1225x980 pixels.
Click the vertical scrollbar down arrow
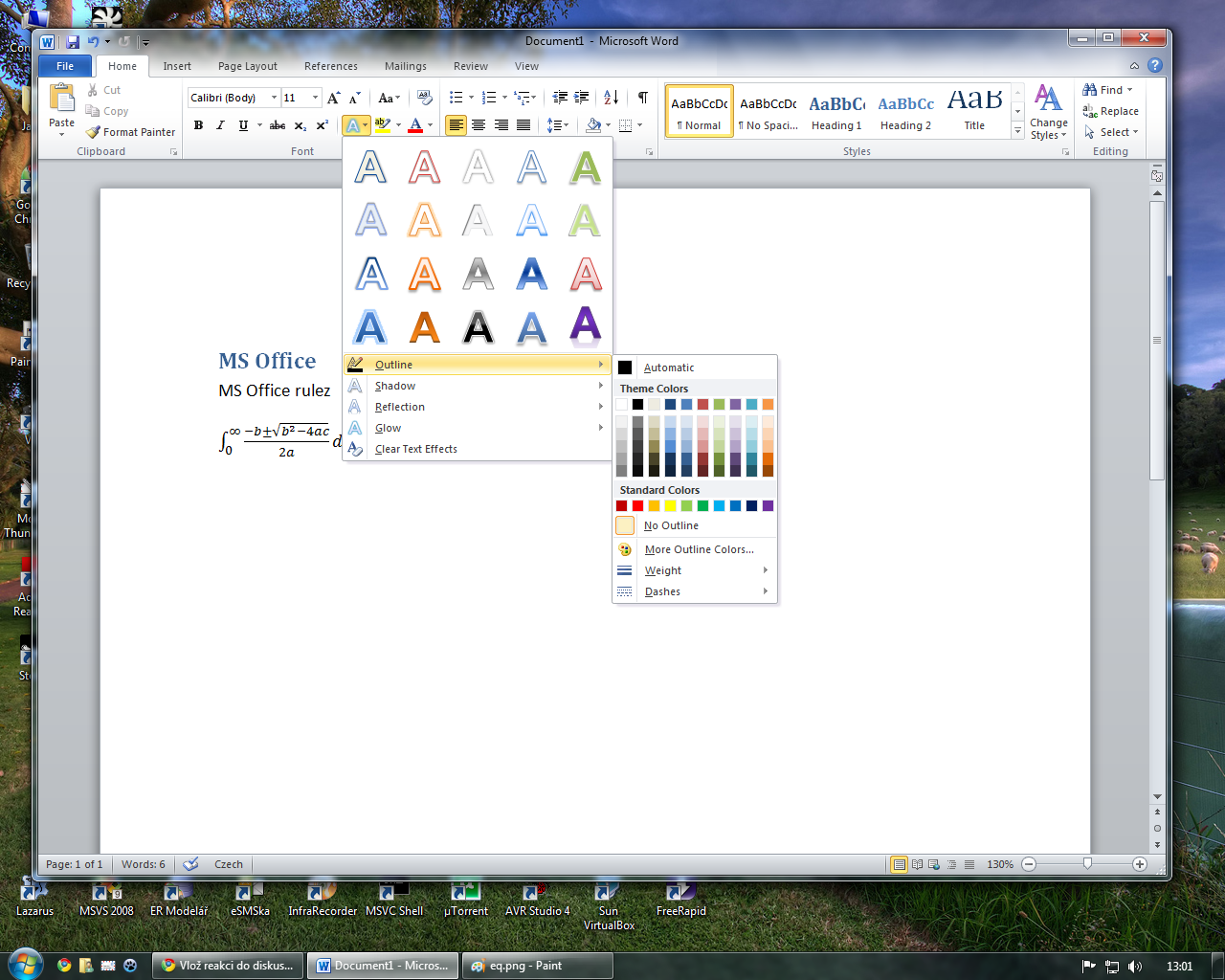1157,796
